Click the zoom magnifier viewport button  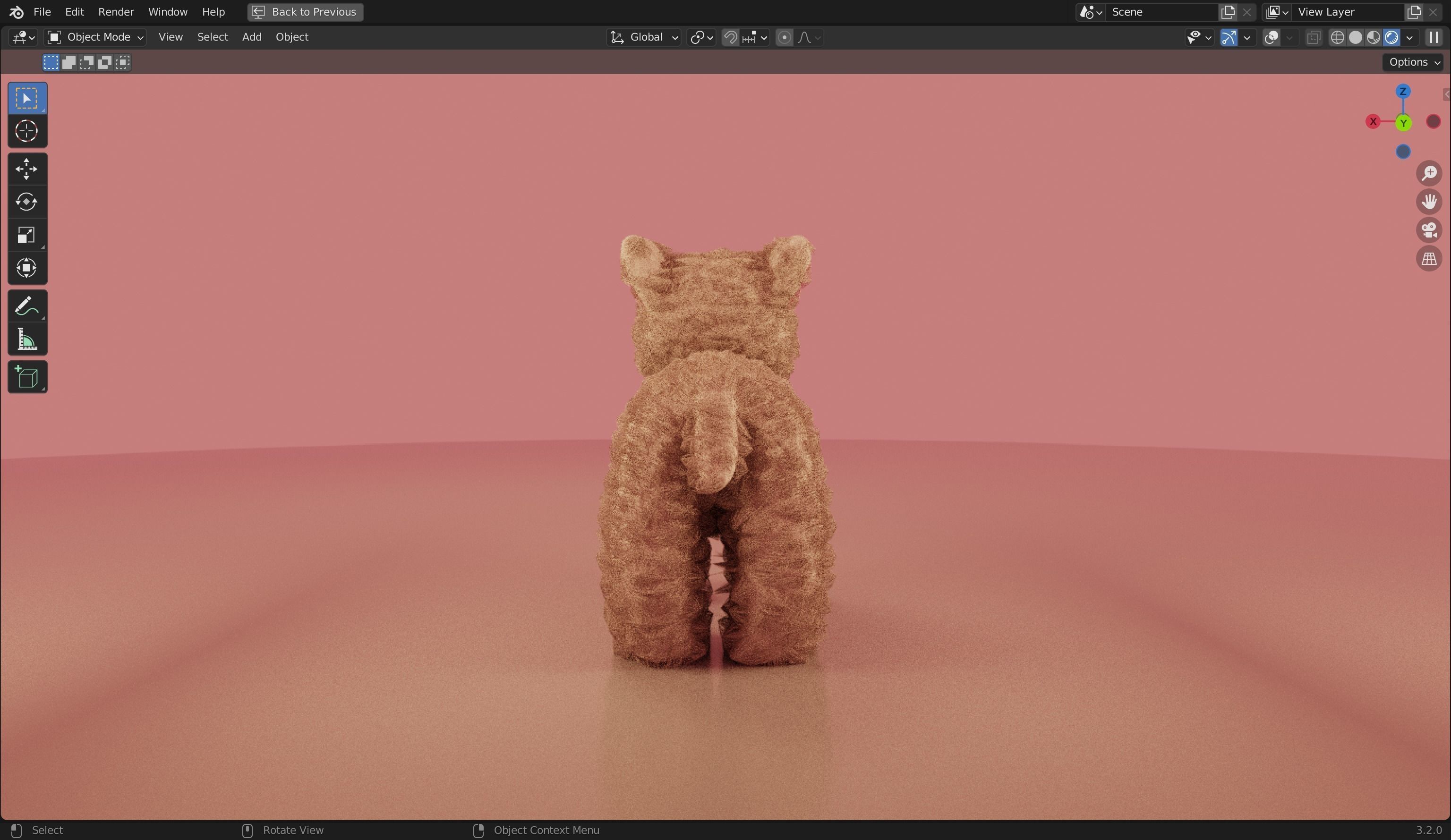(x=1429, y=173)
